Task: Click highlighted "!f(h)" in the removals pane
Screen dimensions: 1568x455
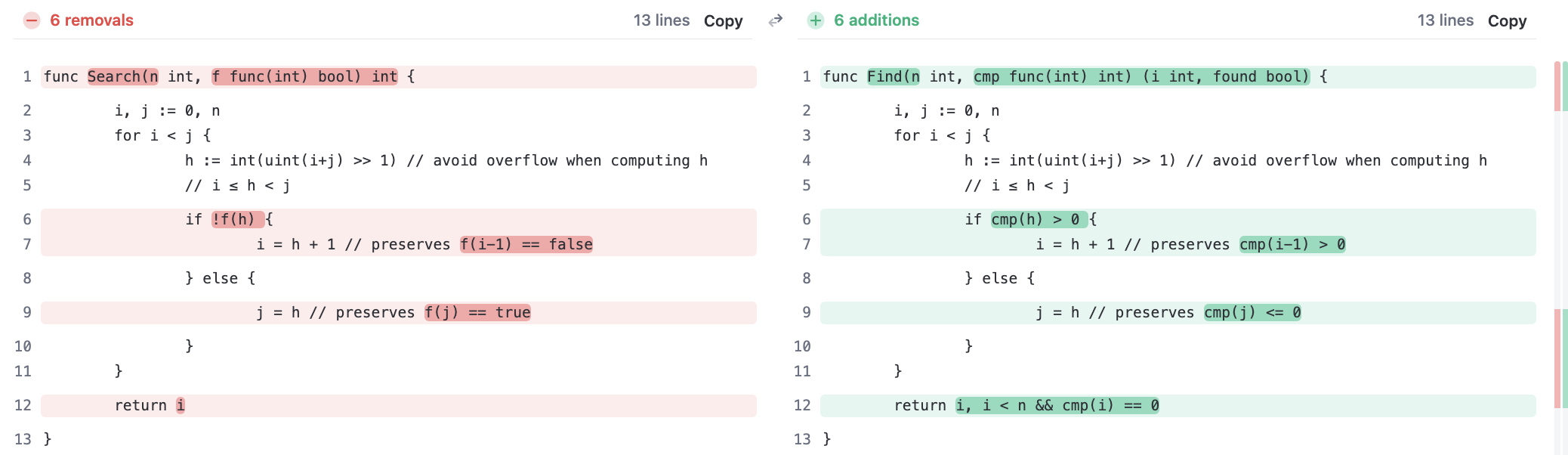Action: coord(237,219)
